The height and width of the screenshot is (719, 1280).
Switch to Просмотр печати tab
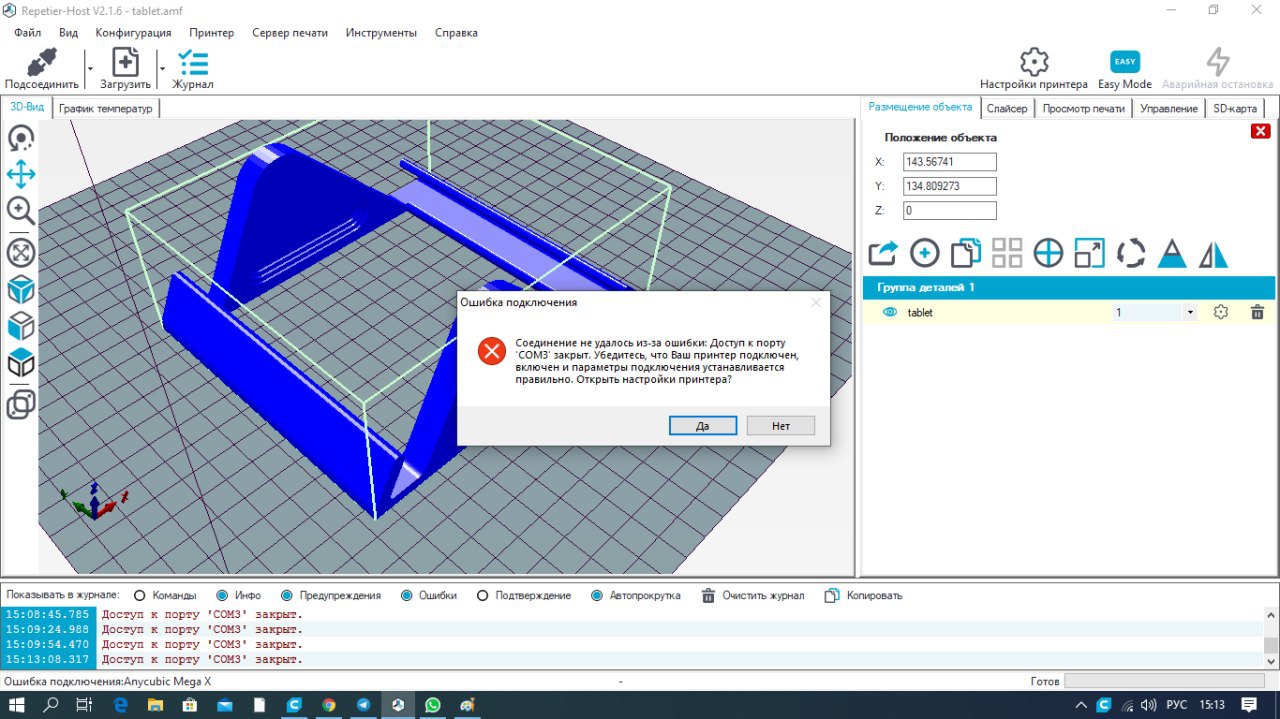pyautogui.click(x=1083, y=108)
